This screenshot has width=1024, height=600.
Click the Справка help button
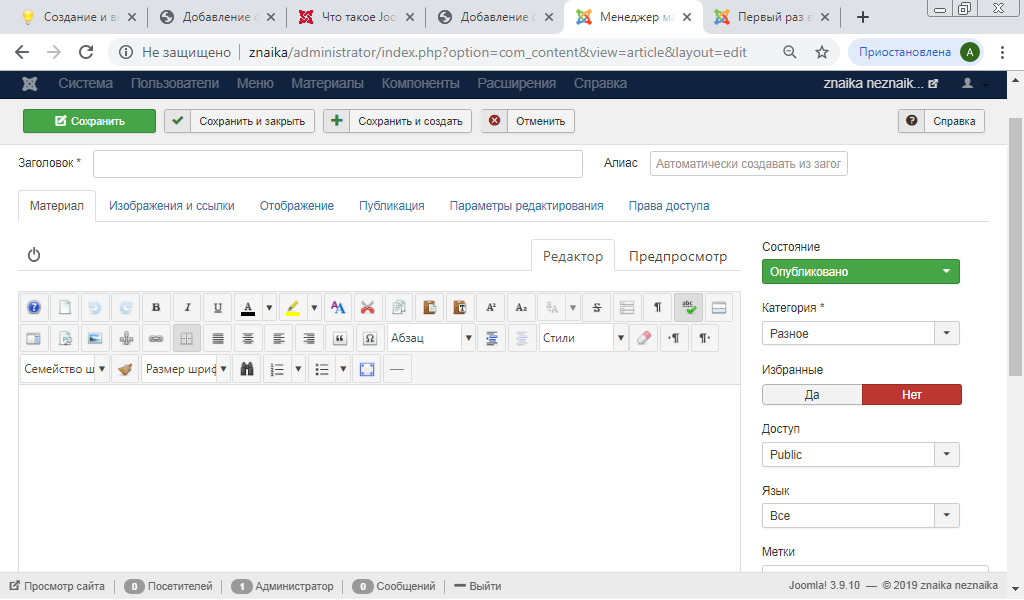tap(942, 121)
